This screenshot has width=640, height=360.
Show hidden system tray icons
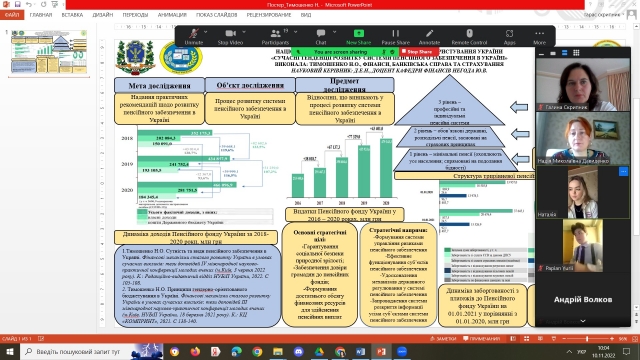coord(569,351)
